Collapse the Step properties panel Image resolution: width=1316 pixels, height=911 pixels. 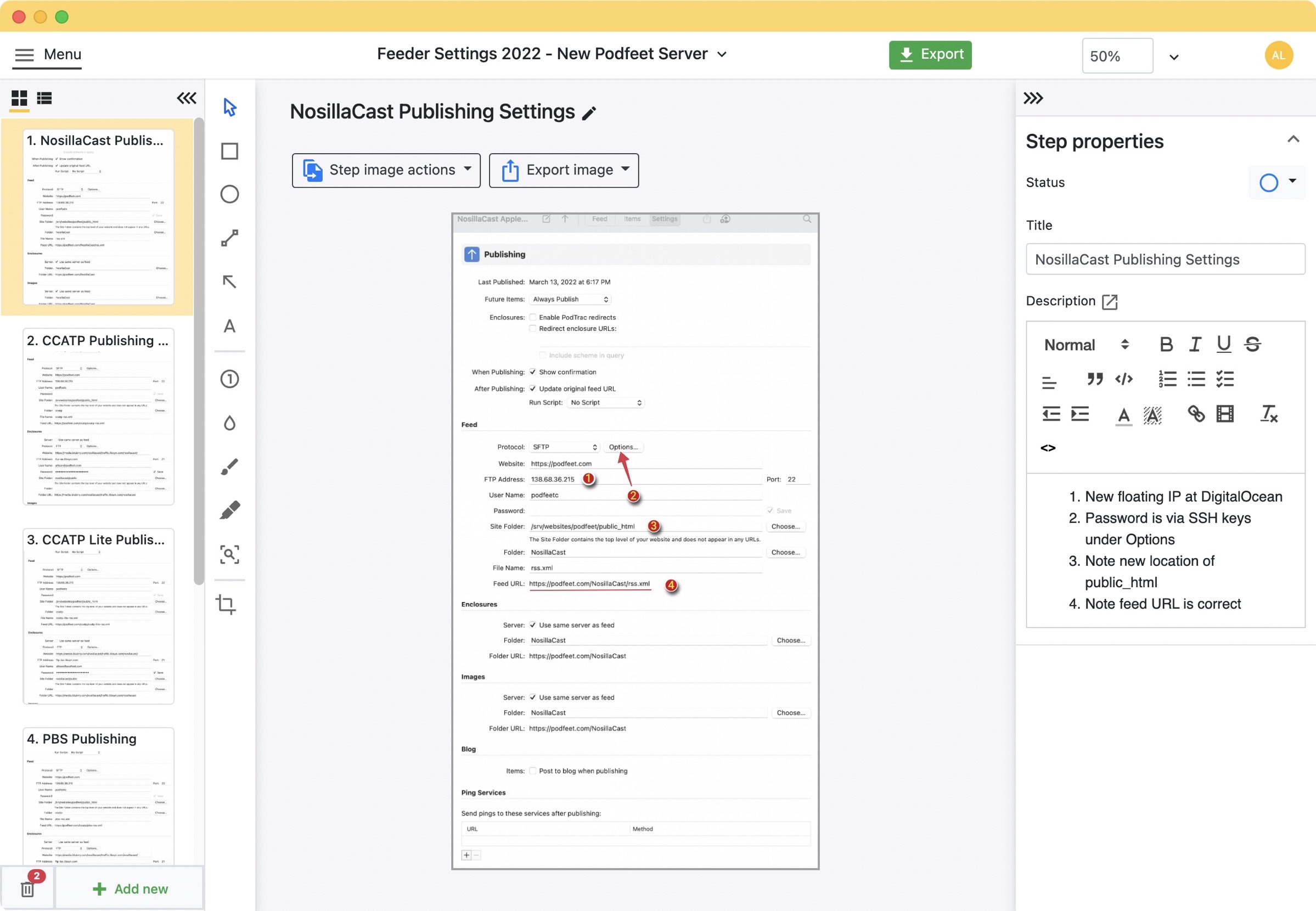(1293, 139)
